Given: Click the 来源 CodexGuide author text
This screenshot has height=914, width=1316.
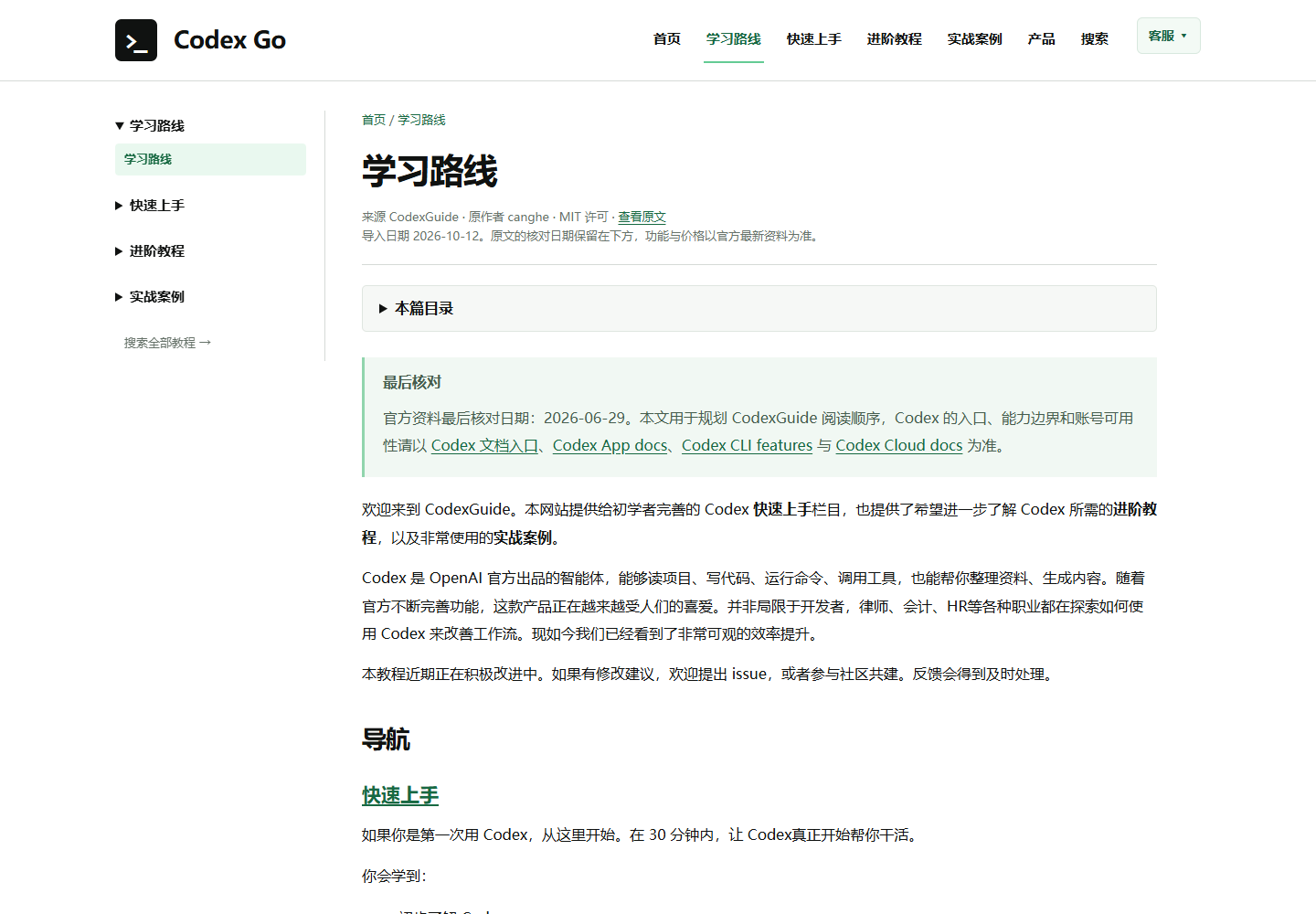Looking at the screenshot, I should point(484,217).
